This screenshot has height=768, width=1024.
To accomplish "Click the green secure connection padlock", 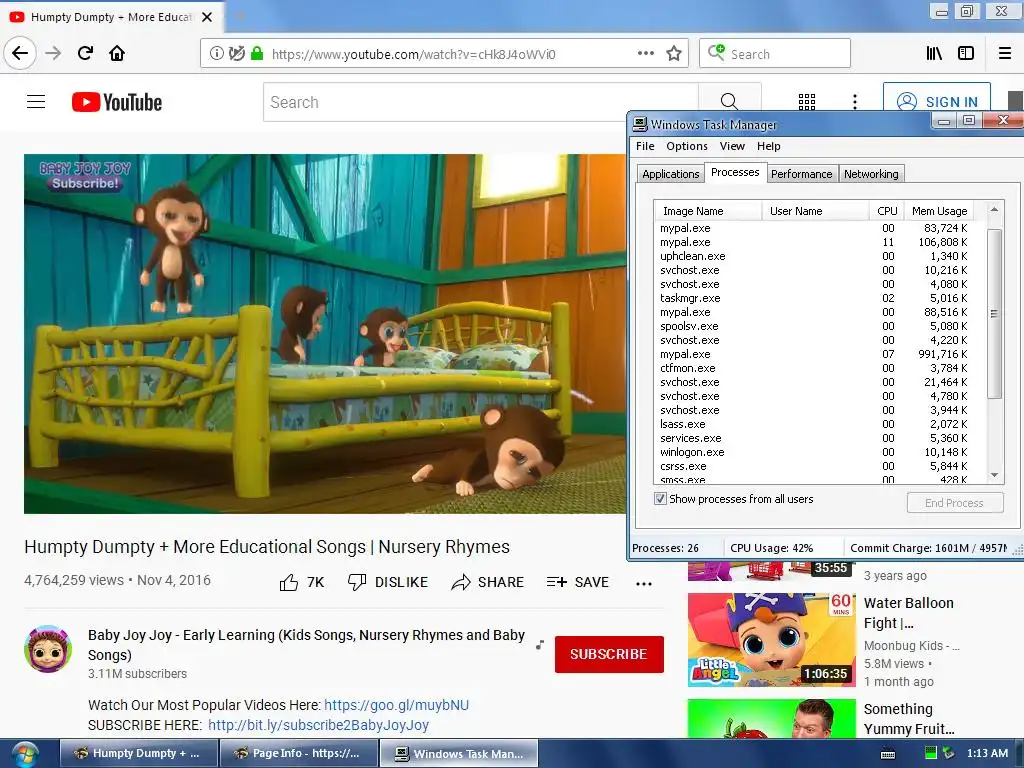I will point(257,54).
